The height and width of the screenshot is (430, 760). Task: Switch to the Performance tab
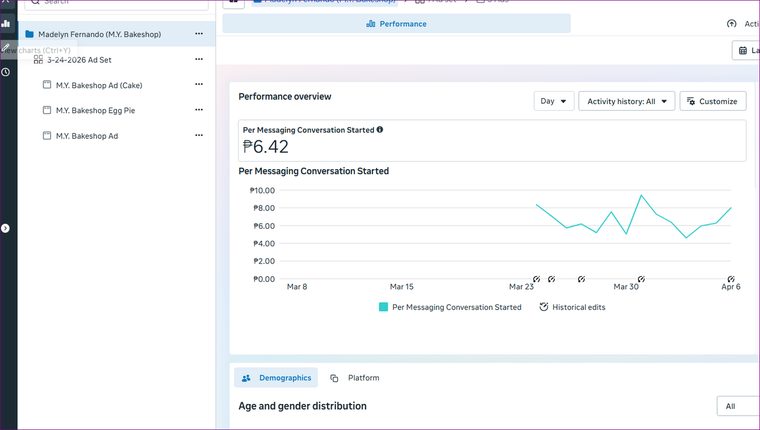(396, 24)
